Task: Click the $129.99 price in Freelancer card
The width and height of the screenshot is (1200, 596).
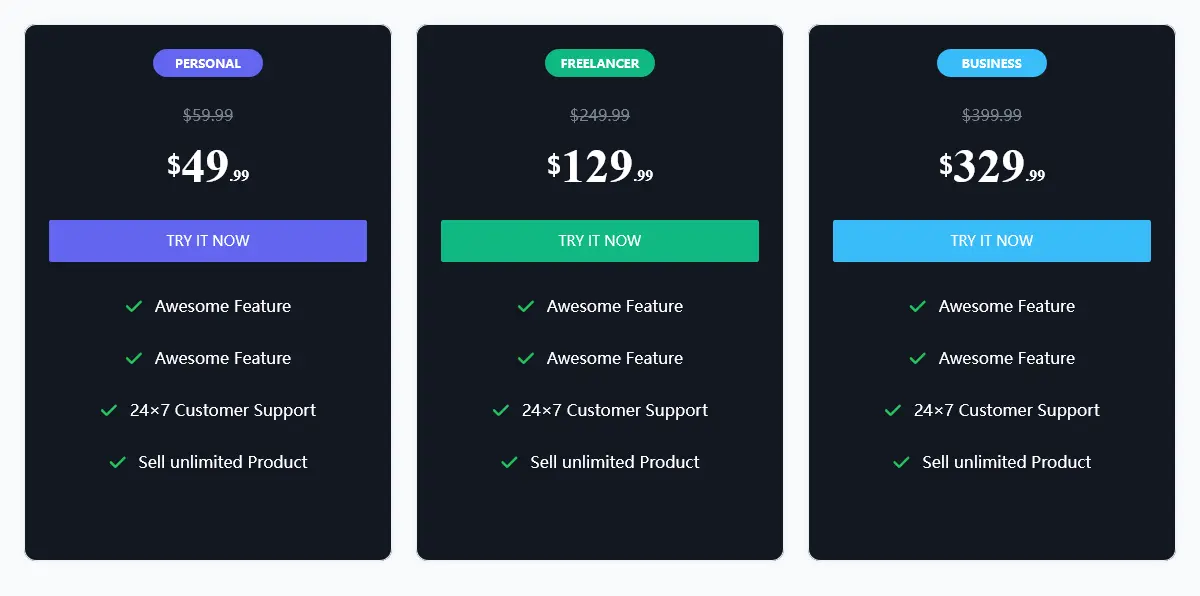Action: 600,166
